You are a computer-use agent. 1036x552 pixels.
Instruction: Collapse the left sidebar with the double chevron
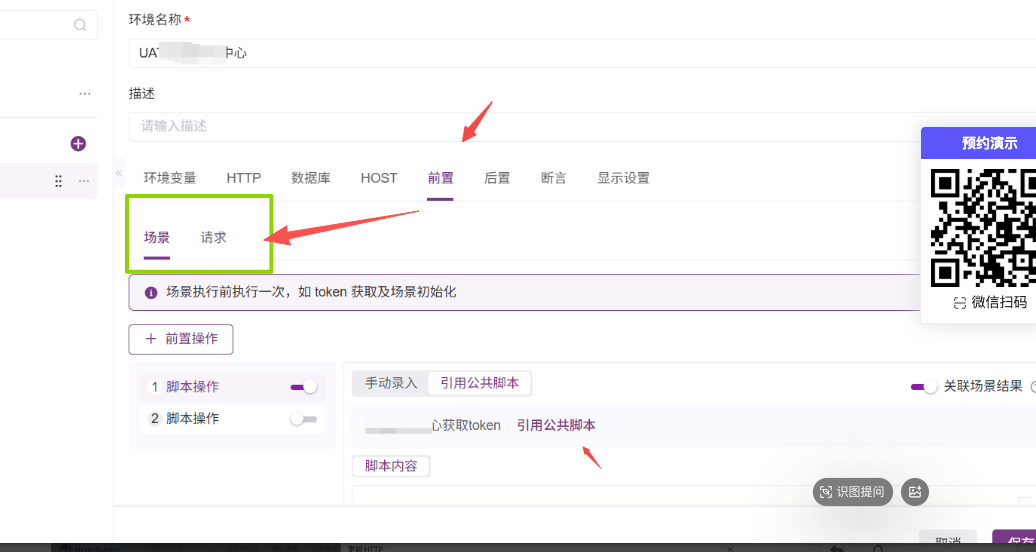coord(119,173)
